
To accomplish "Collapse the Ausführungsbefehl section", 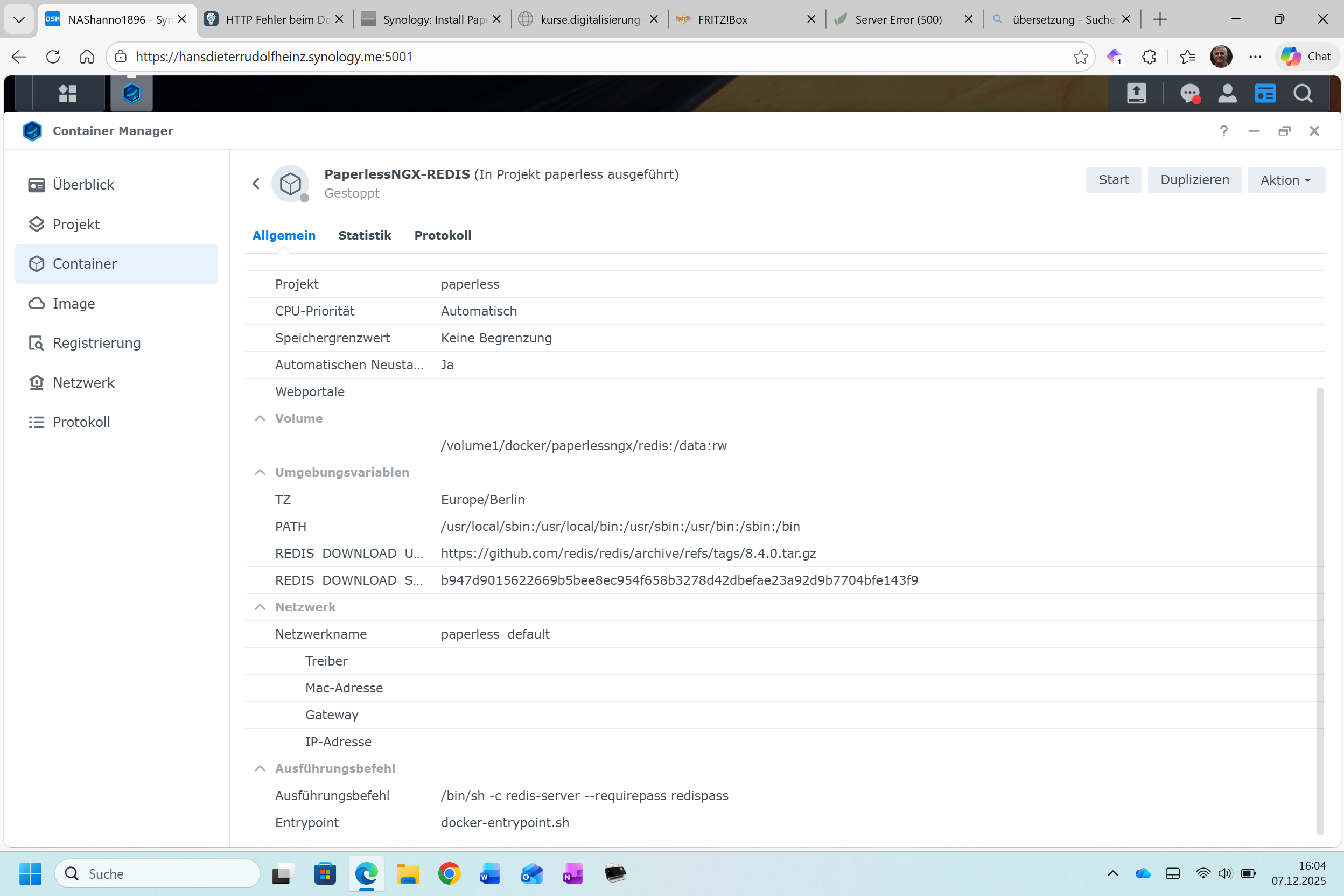I will click(260, 768).
